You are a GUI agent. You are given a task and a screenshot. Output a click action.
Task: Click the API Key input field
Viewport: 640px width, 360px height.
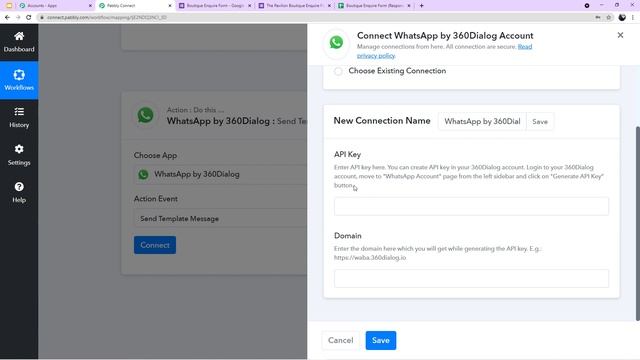pyautogui.click(x=471, y=206)
